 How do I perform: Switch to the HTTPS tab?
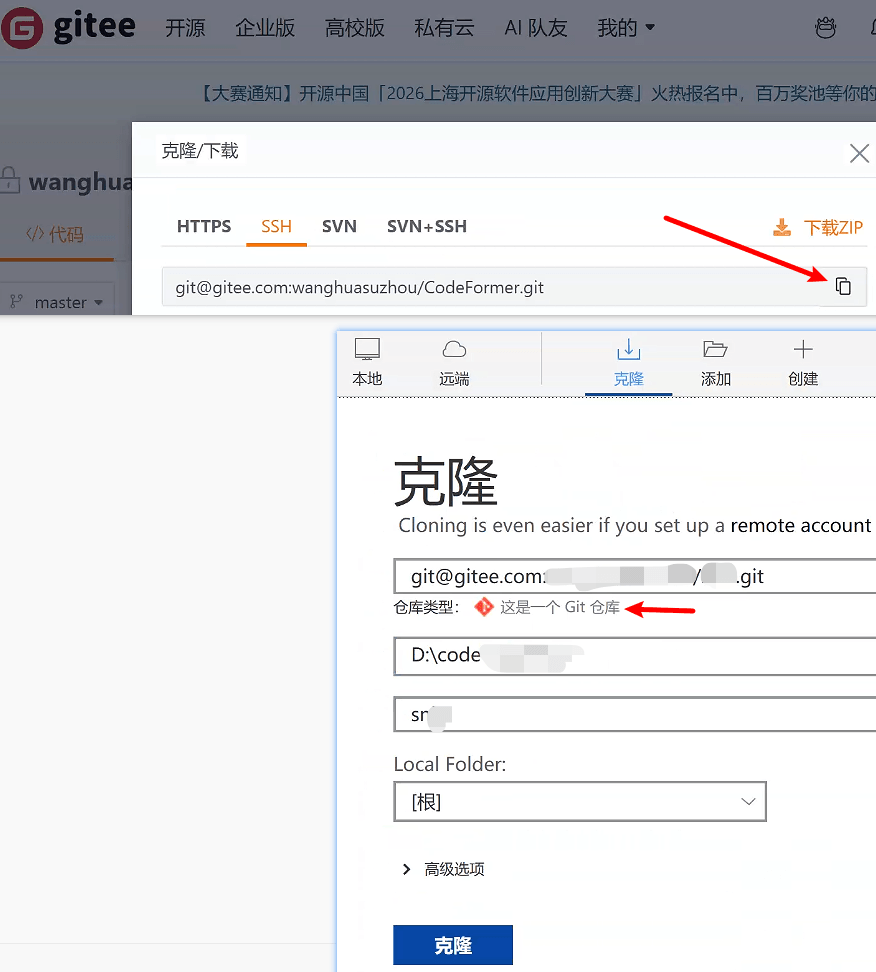tap(204, 226)
